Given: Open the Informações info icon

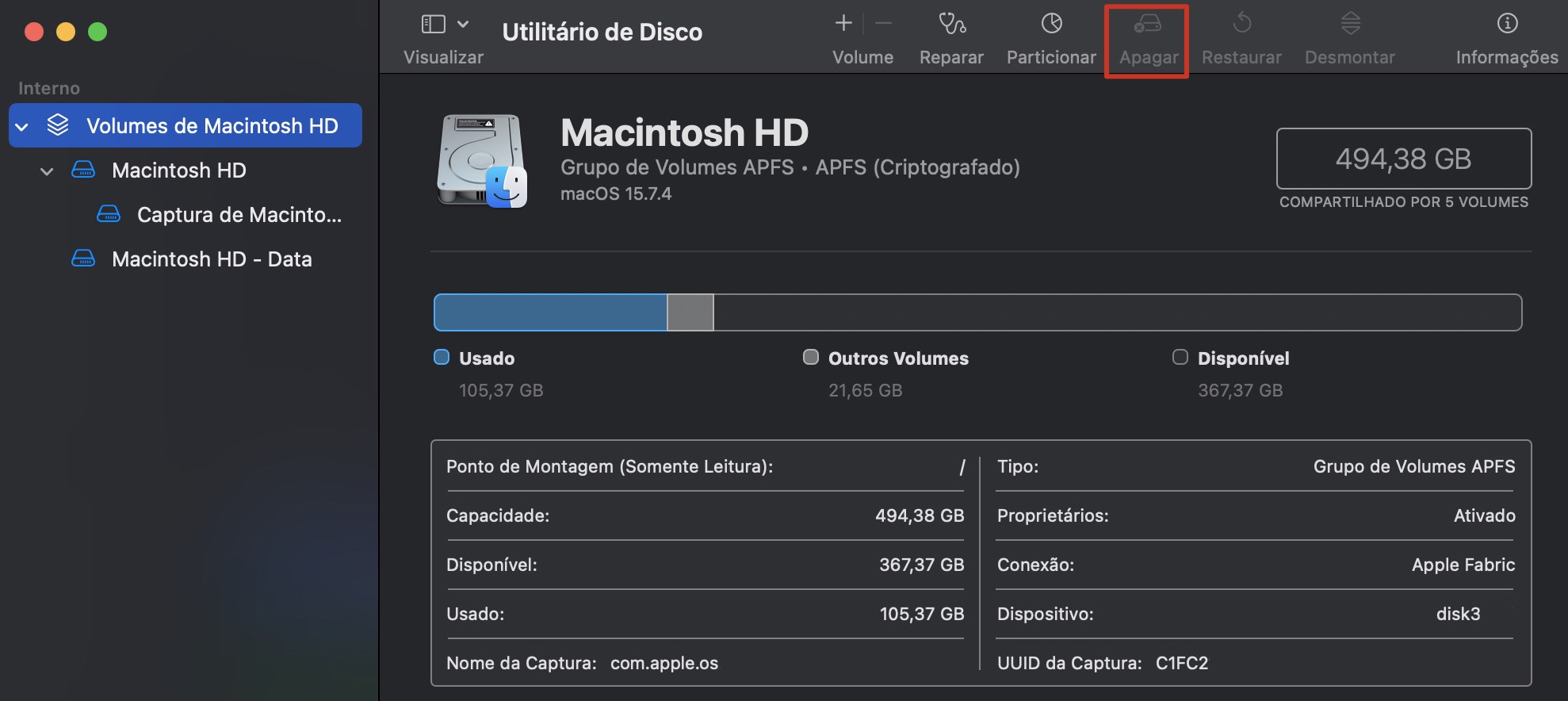Looking at the screenshot, I should click(x=1507, y=23).
